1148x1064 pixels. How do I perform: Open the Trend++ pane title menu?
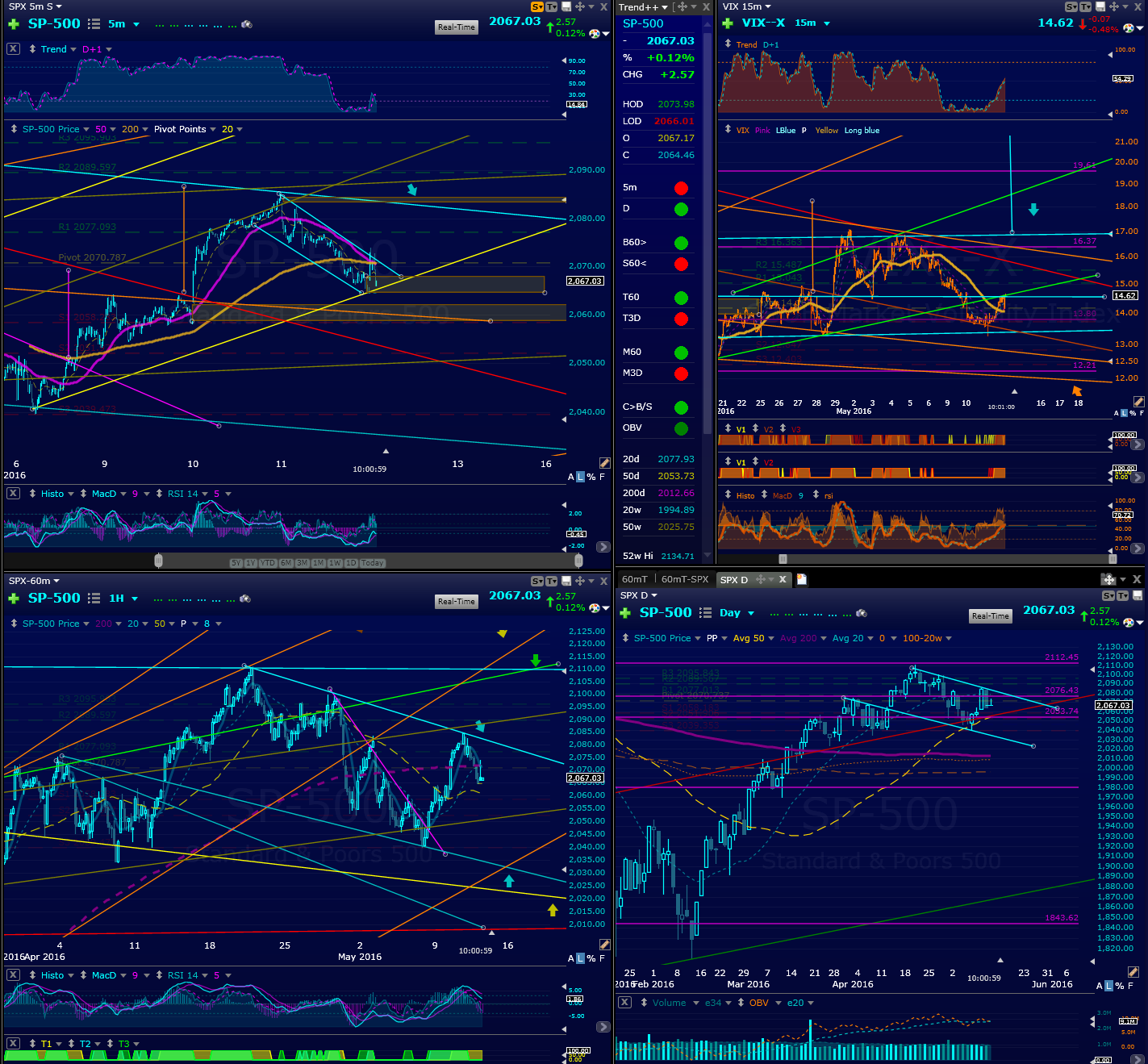click(643, 6)
